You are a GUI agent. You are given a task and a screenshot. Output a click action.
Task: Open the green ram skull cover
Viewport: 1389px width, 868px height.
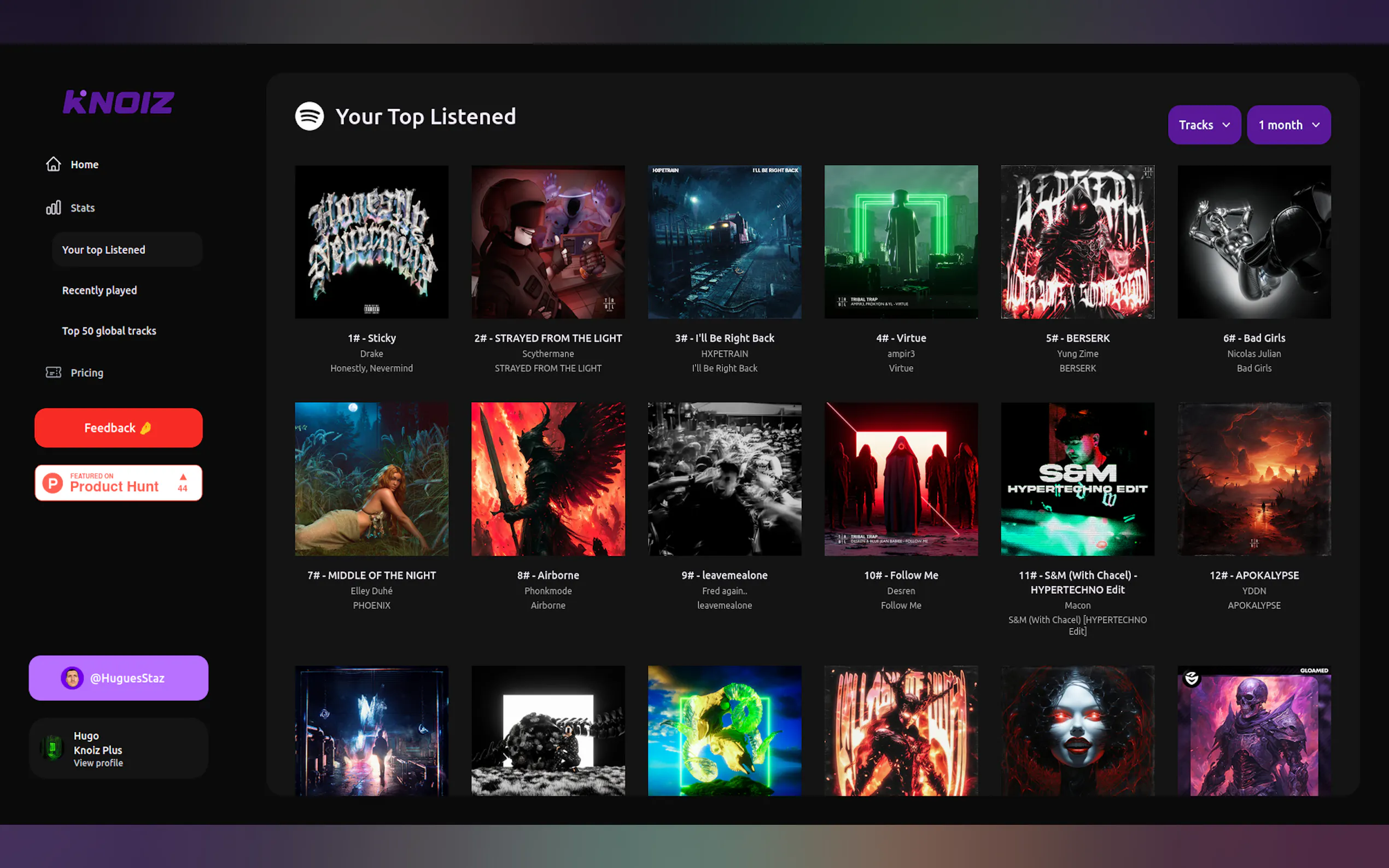(725, 731)
